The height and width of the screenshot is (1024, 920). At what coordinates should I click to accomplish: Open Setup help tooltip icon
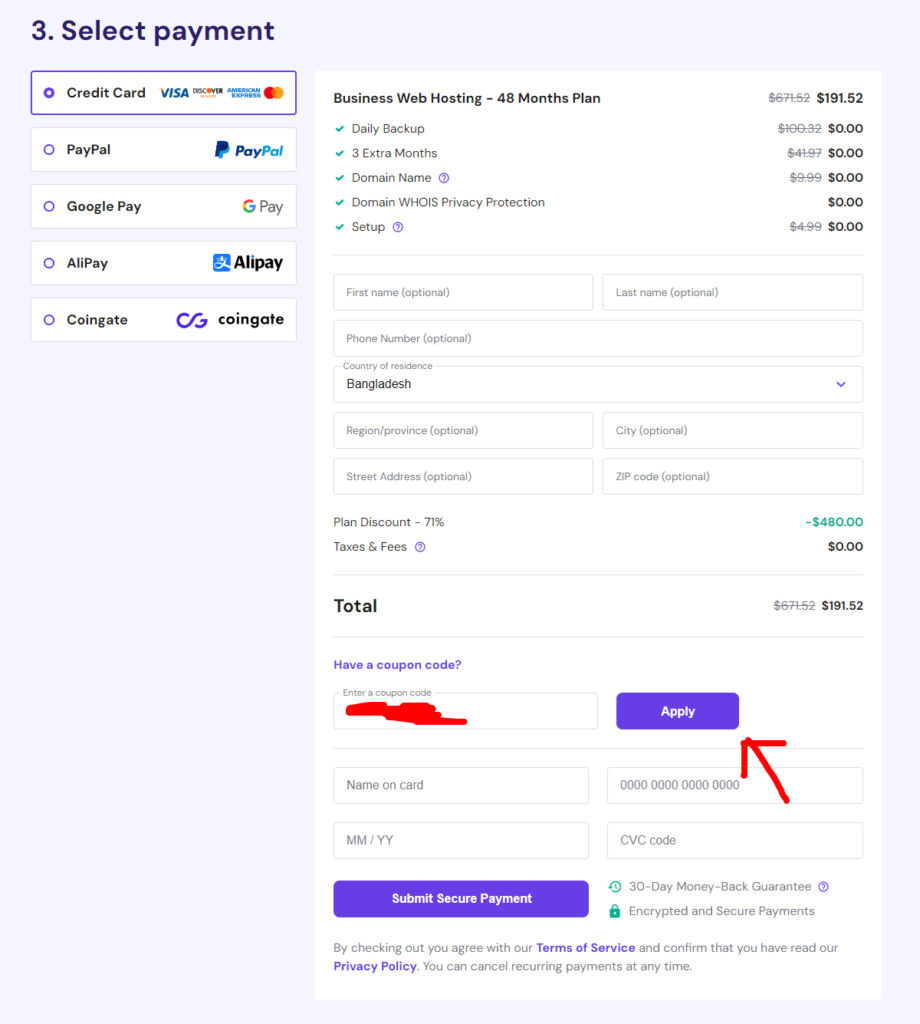coord(398,227)
